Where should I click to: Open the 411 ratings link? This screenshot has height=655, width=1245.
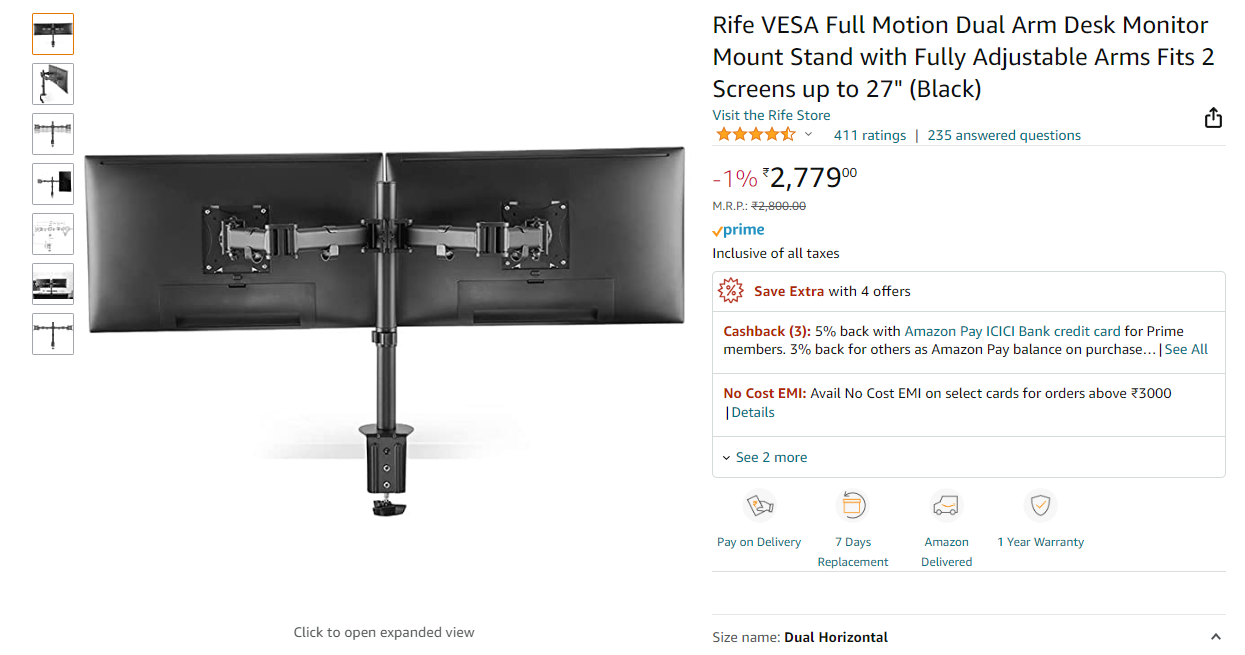(870, 135)
